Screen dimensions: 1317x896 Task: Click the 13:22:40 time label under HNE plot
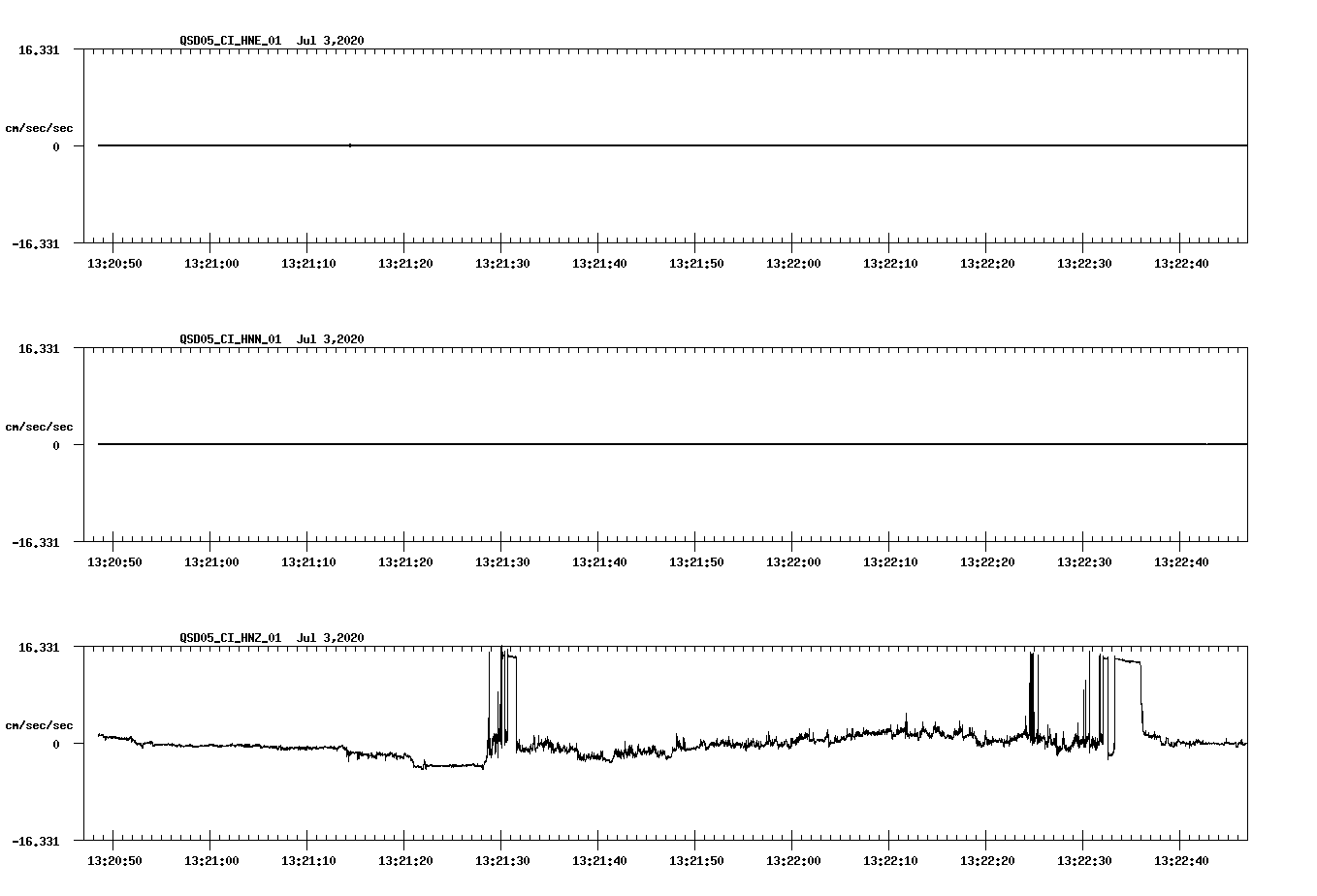(1181, 264)
